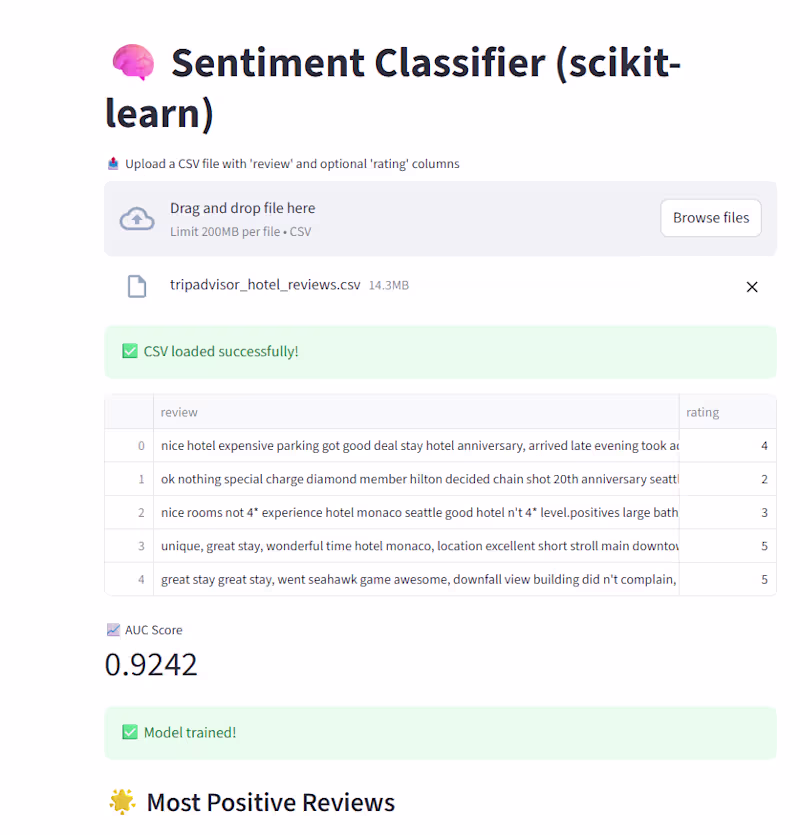Click the green checkmark in Model trained message
The height and width of the screenshot is (835, 800).
pos(130,732)
